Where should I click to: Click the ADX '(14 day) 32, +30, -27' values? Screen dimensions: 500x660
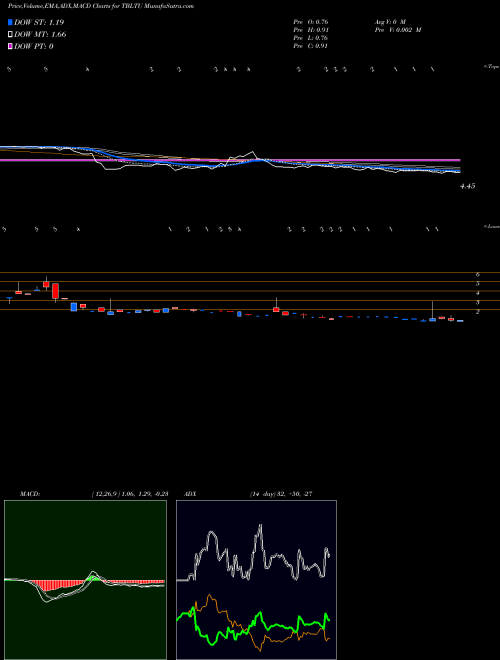coord(280,494)
